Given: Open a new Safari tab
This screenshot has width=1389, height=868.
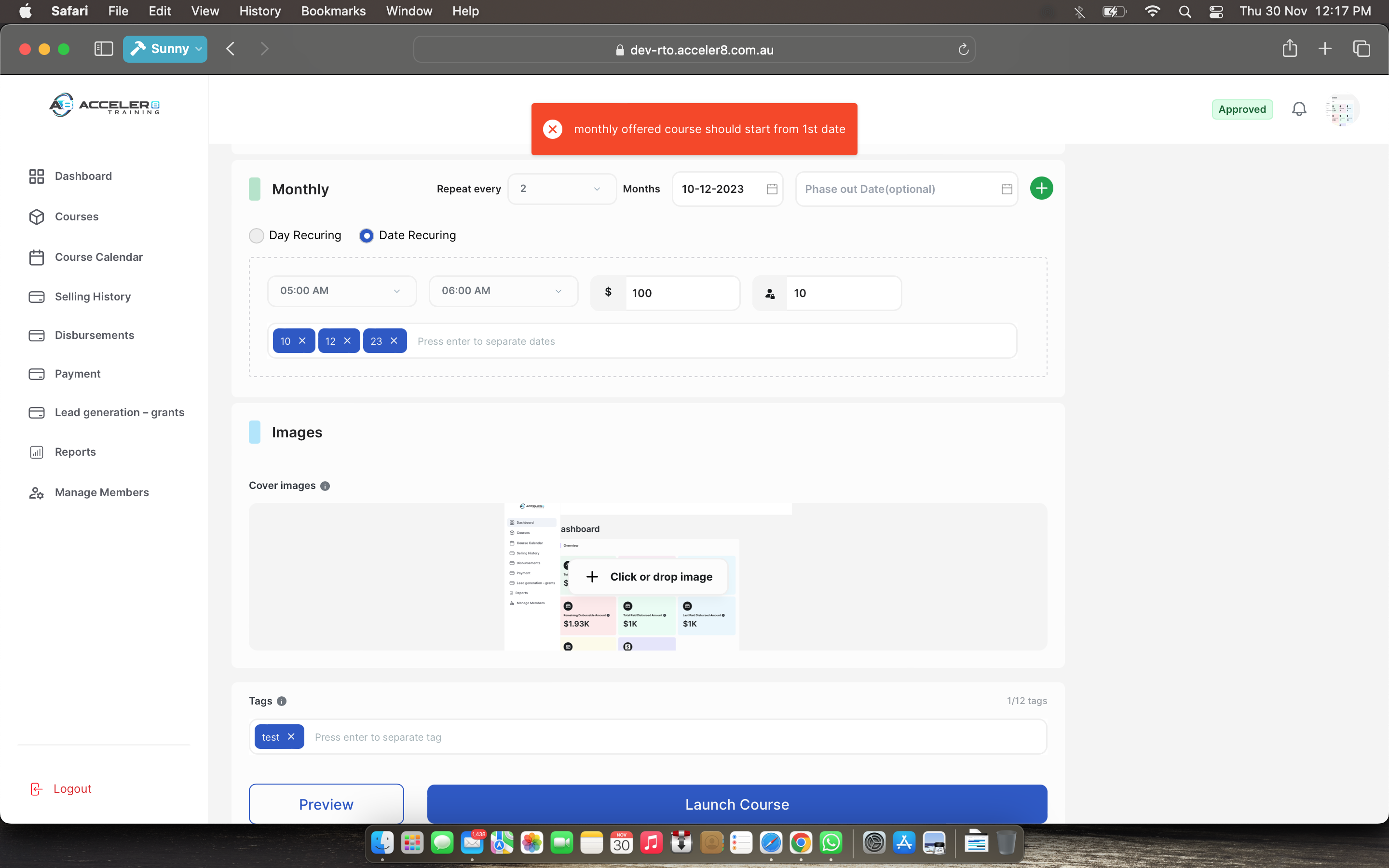Looking at the screenshot, I should 1325,49.
